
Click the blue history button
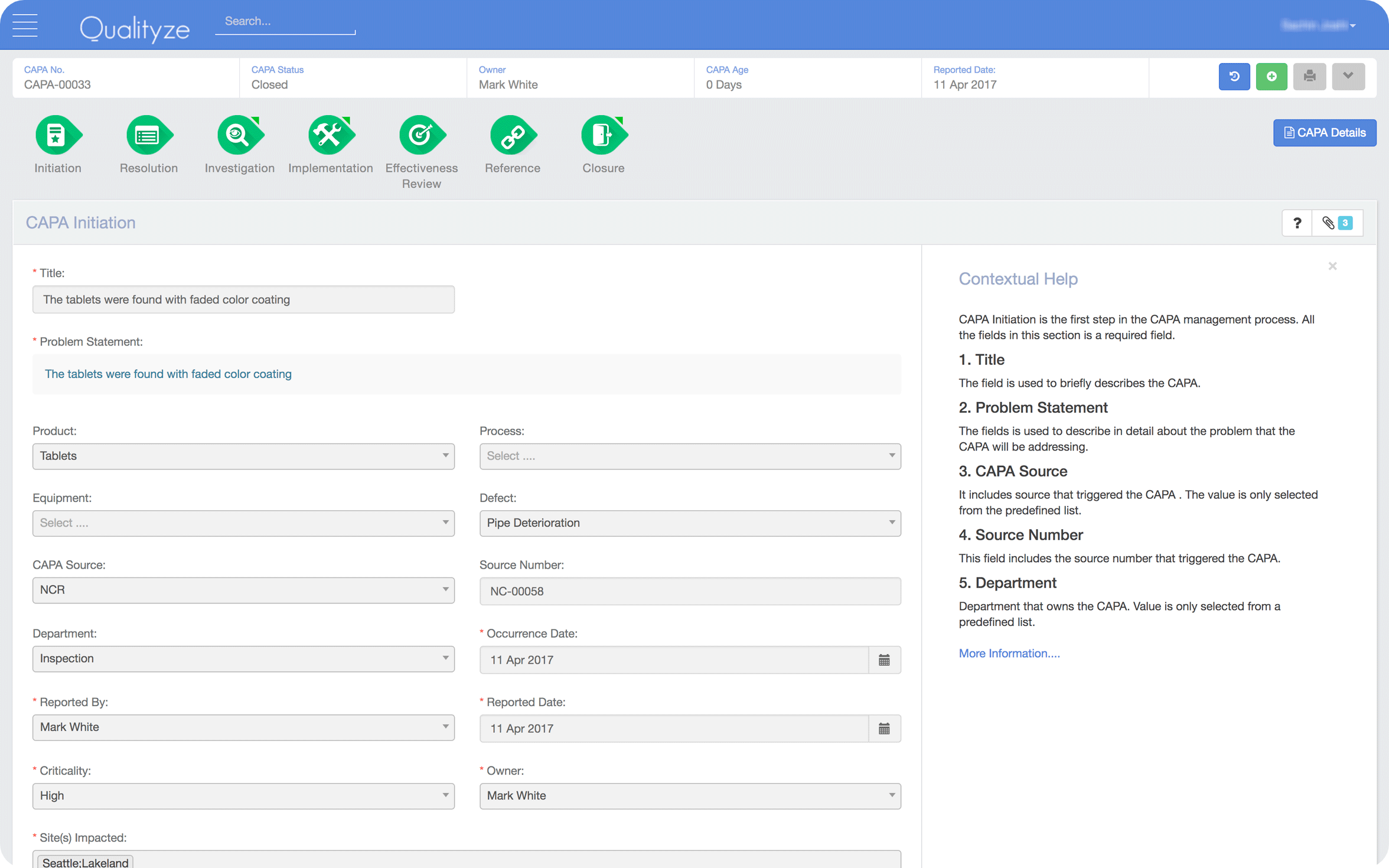[x=1234, y=77]
